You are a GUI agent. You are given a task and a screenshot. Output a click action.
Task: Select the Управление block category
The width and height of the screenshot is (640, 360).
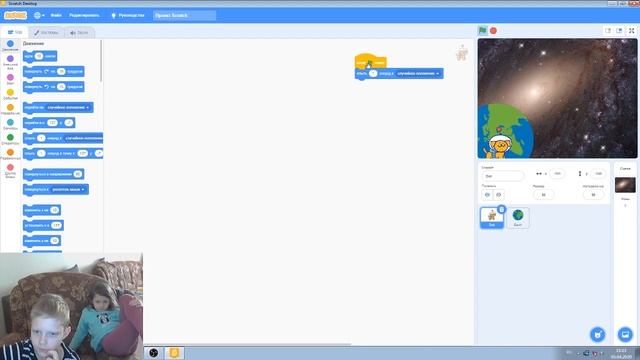(x=10, y=109)
